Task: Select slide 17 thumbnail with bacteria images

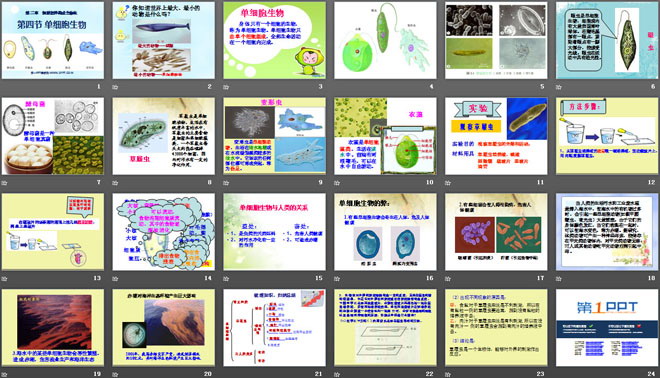Action: pyautogui.click(x=496, y=232)
